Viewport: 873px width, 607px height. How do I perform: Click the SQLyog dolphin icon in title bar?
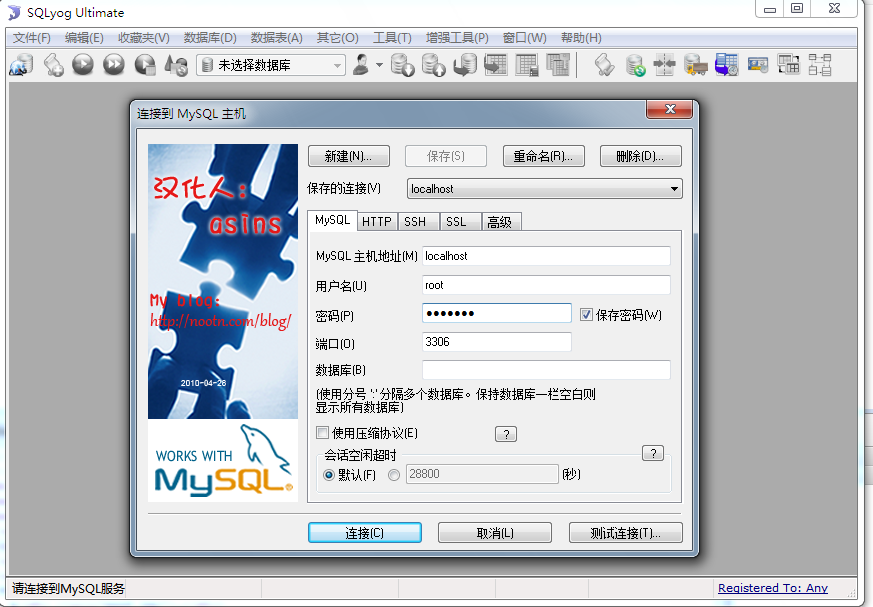(13, 11)
